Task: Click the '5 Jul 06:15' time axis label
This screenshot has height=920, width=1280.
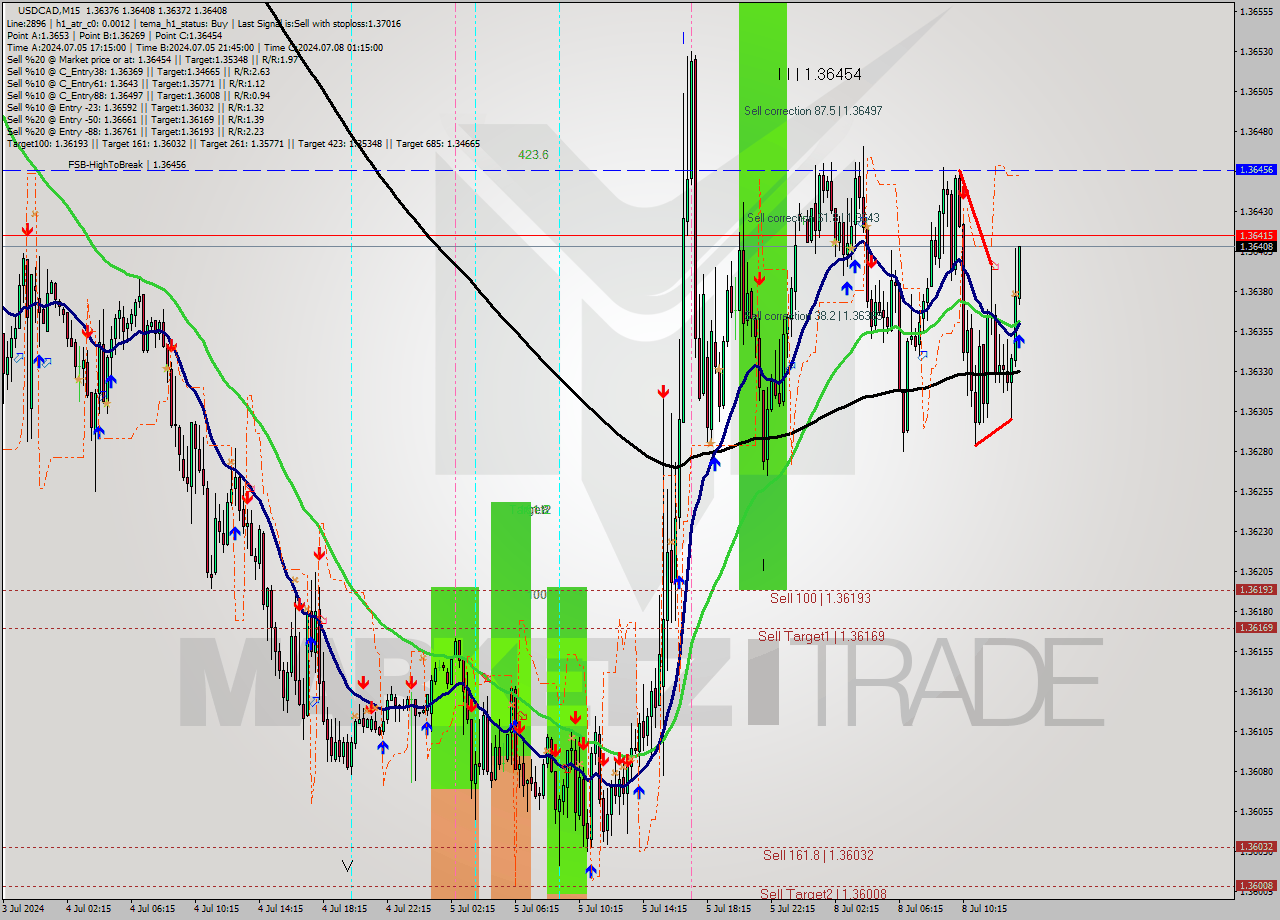Action: click(538, 909)
